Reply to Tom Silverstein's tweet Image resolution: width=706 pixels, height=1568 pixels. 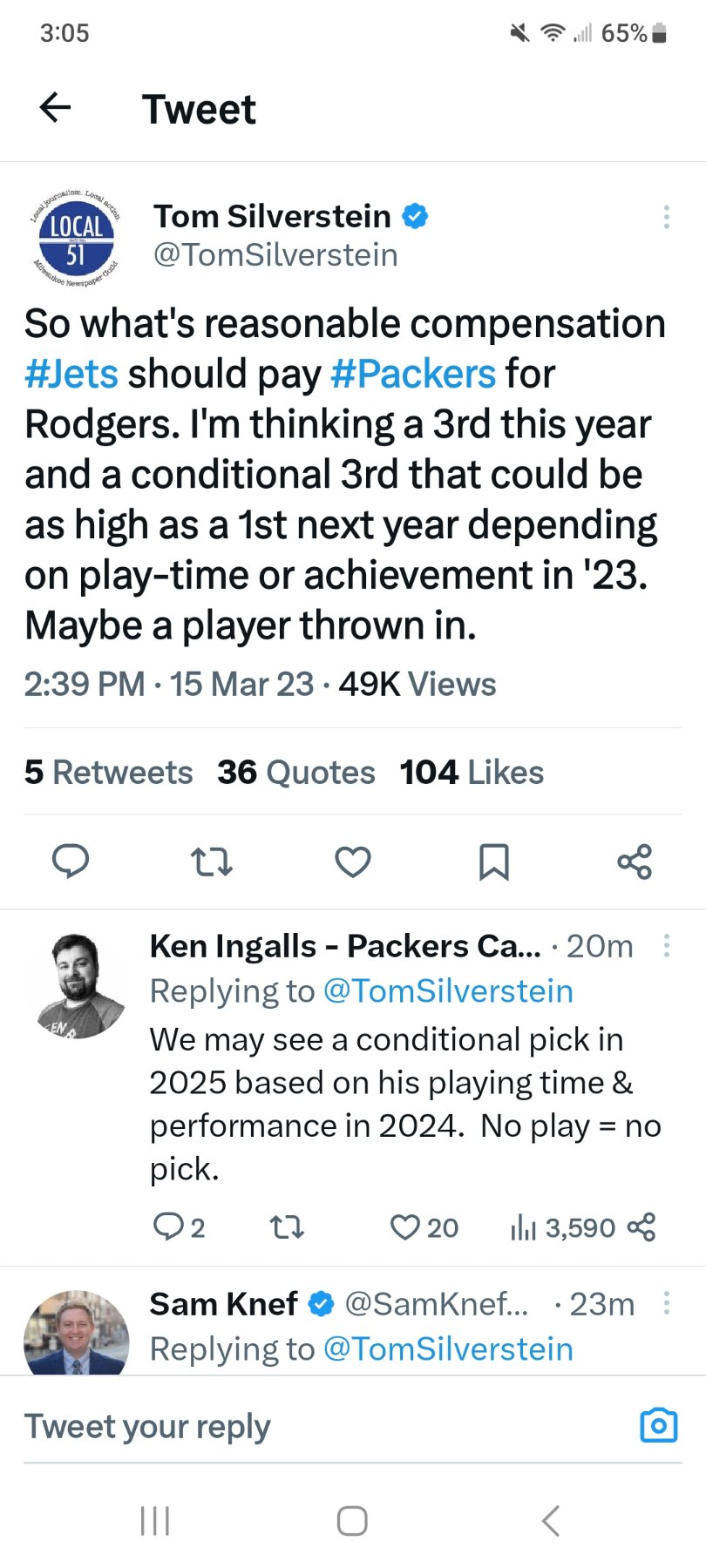point(71,862)
